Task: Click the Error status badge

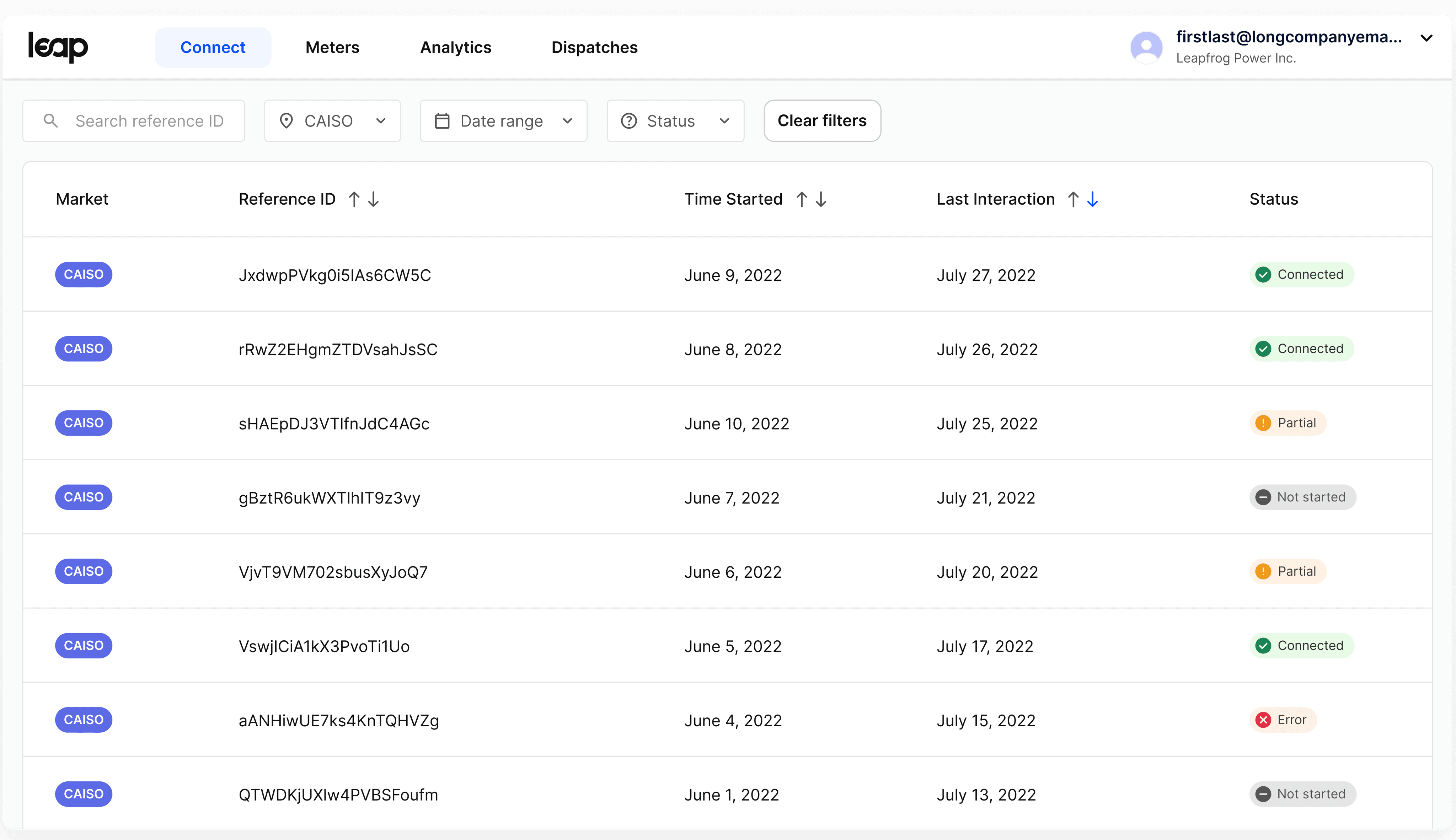Action: [1283, 720]
